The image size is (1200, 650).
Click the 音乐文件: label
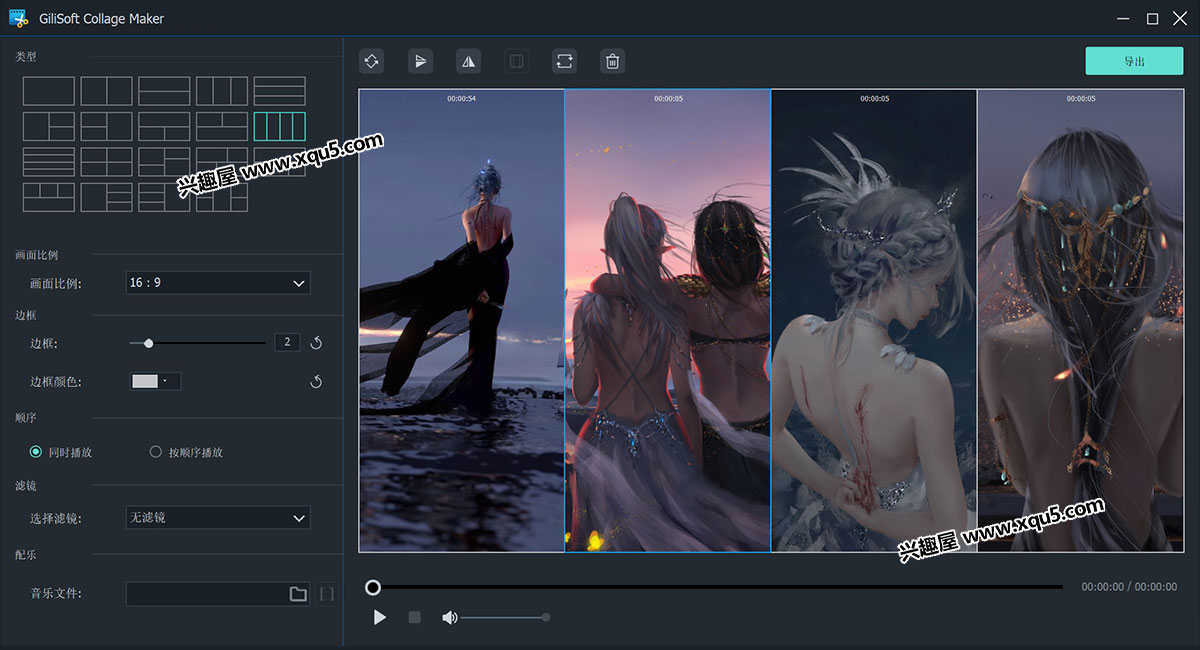point(56,594)
